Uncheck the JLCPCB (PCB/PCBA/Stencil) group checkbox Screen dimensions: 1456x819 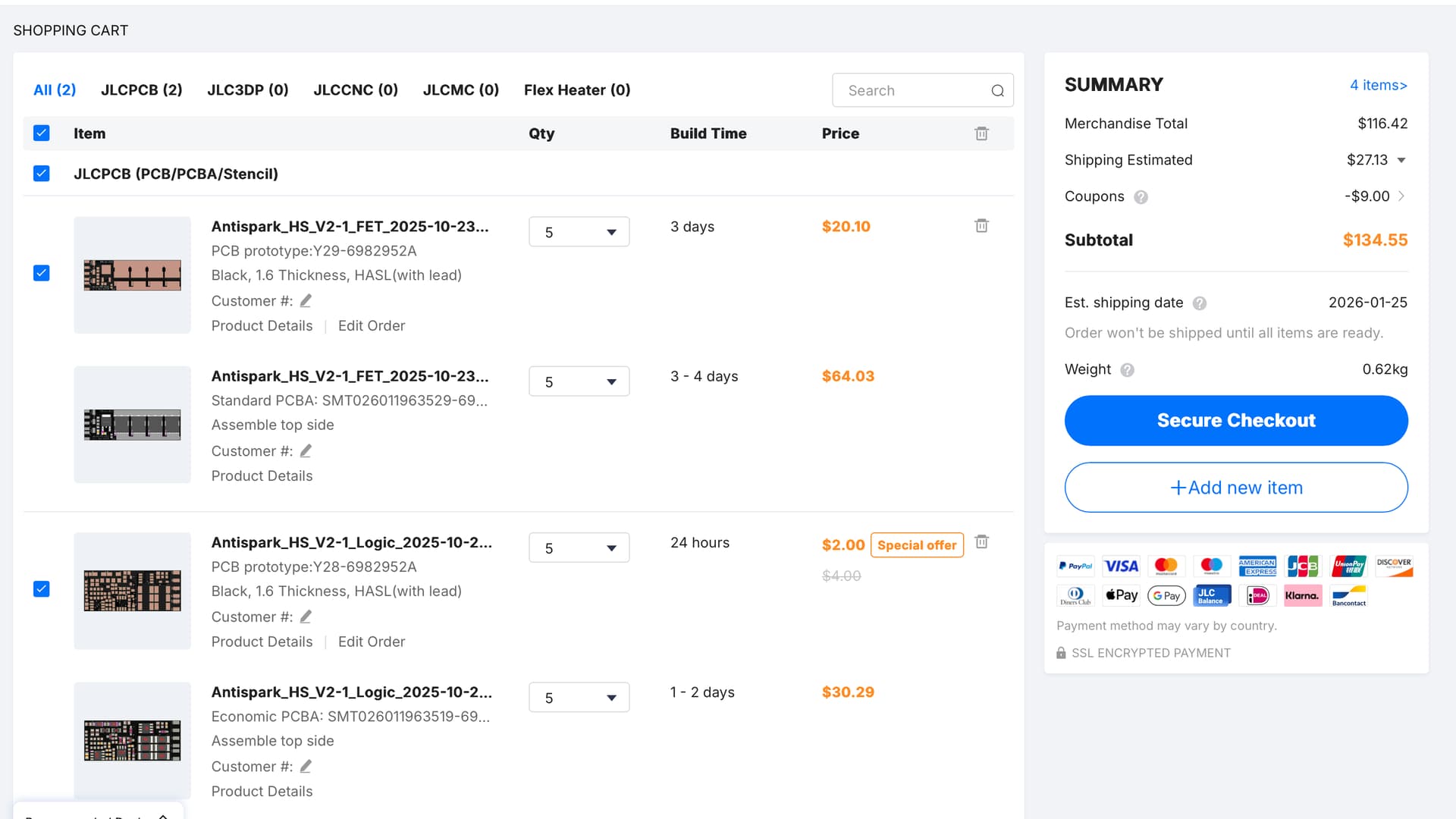(x=42, y=174)
